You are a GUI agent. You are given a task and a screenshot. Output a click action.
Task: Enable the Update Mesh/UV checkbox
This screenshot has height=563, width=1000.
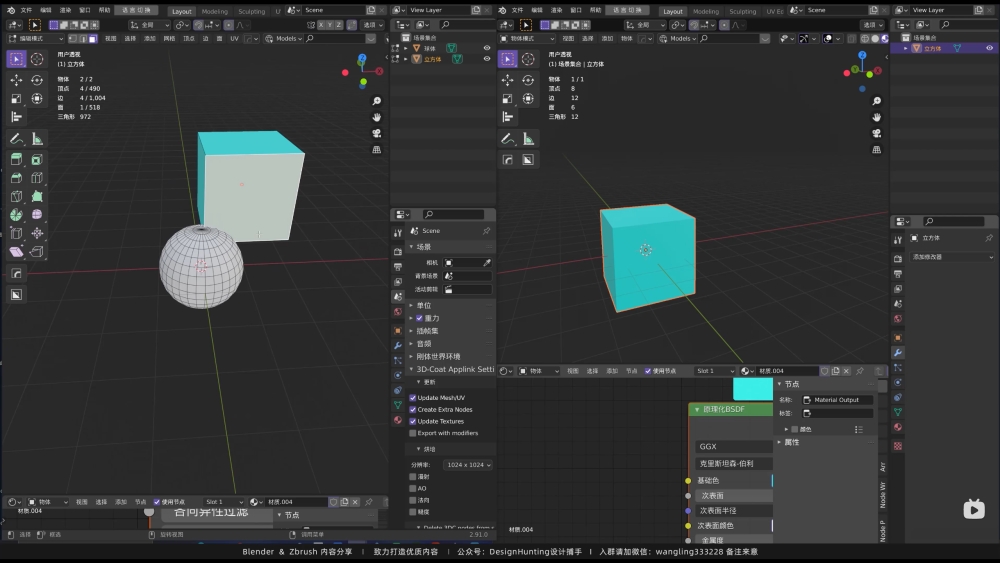tap(413, 398)
